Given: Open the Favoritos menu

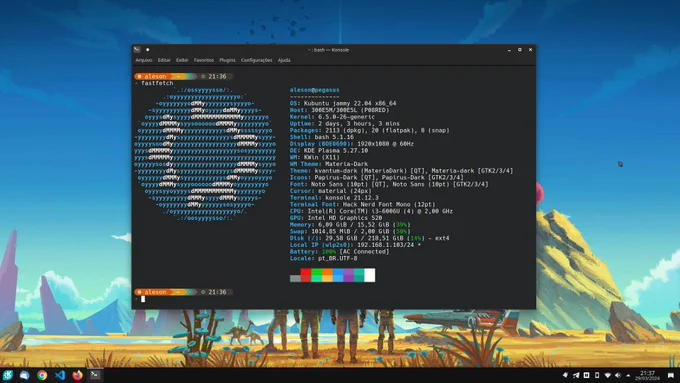Looking at the screenshot, I should pyautogui.click(x=204, y=60).
